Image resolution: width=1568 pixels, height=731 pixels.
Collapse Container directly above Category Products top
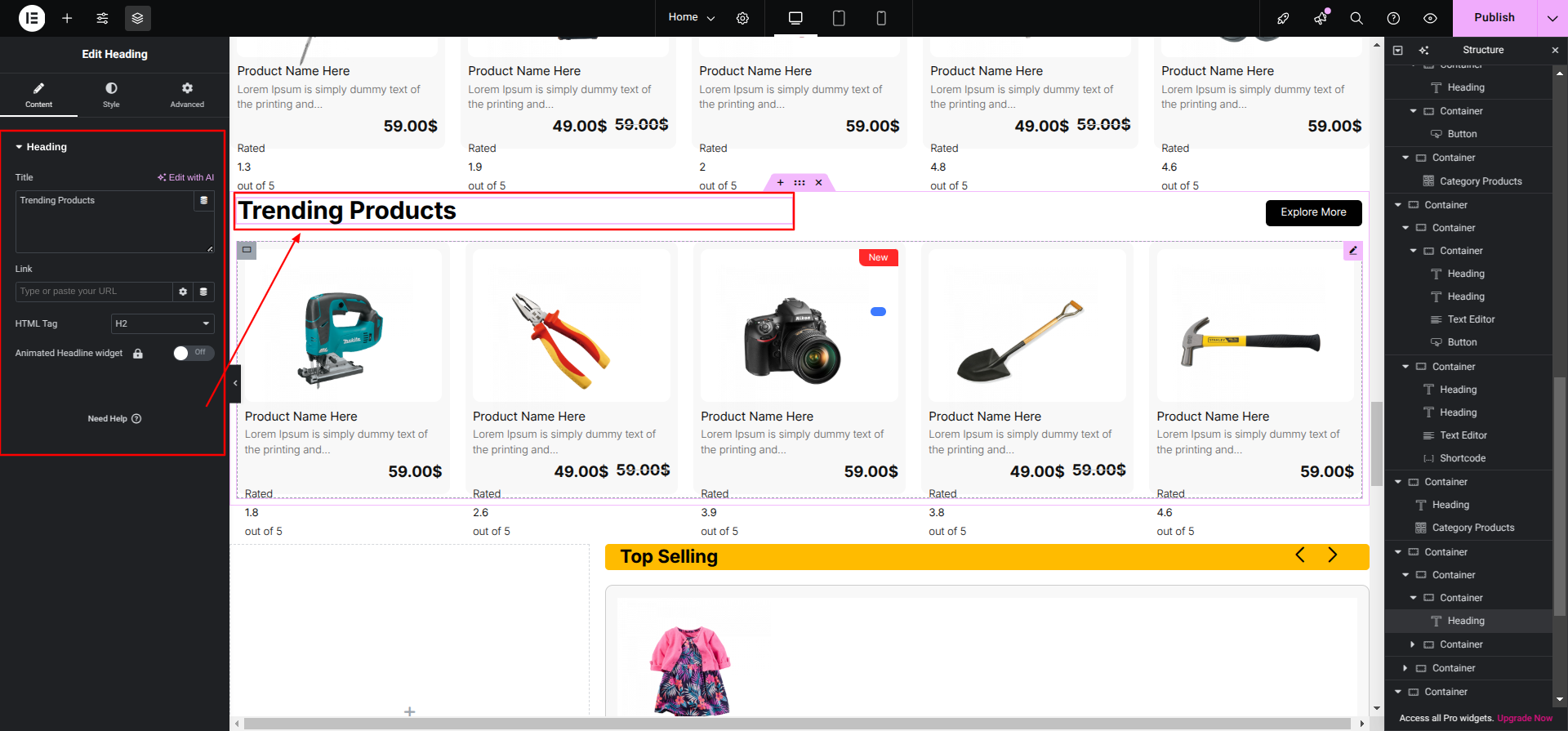tap(1405, 158)
